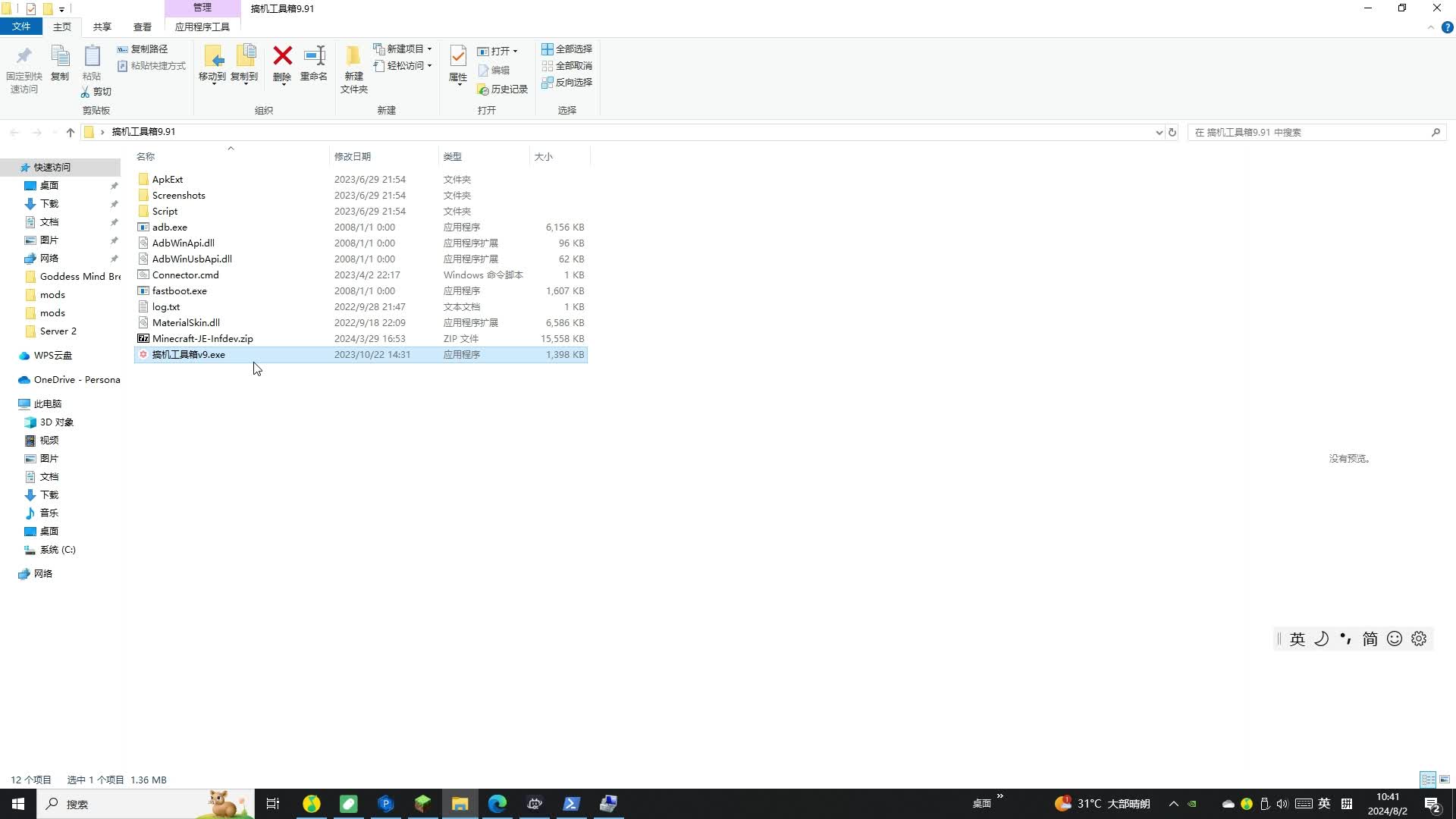Image resolution: width=1456 pixels, height=819 pixels.
Task: Click Select All (全部选择)
Action: [566, 49]
